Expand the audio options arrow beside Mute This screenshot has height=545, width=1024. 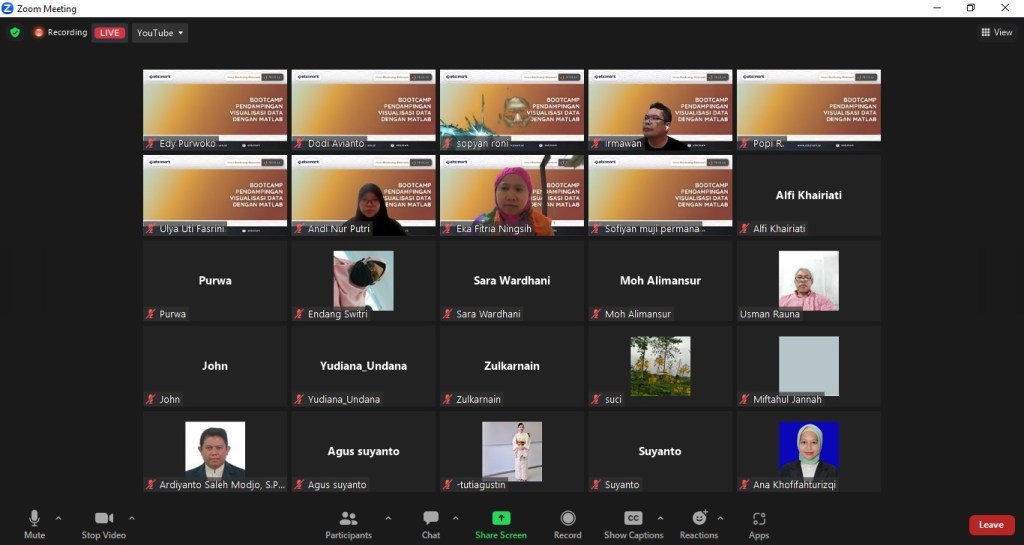(58, 518)
